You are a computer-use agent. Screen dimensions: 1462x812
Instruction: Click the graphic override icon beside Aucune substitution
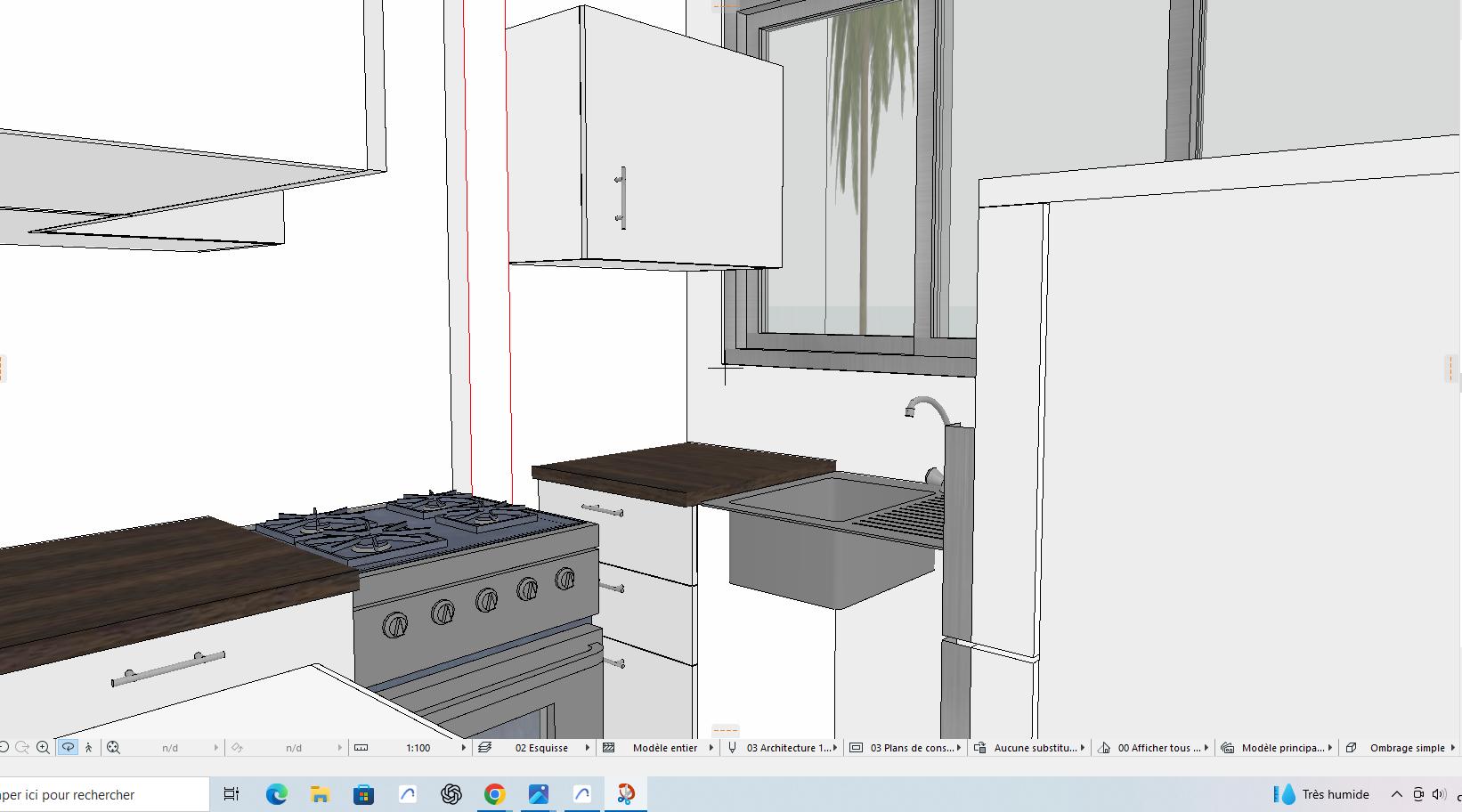click(980, 748)
